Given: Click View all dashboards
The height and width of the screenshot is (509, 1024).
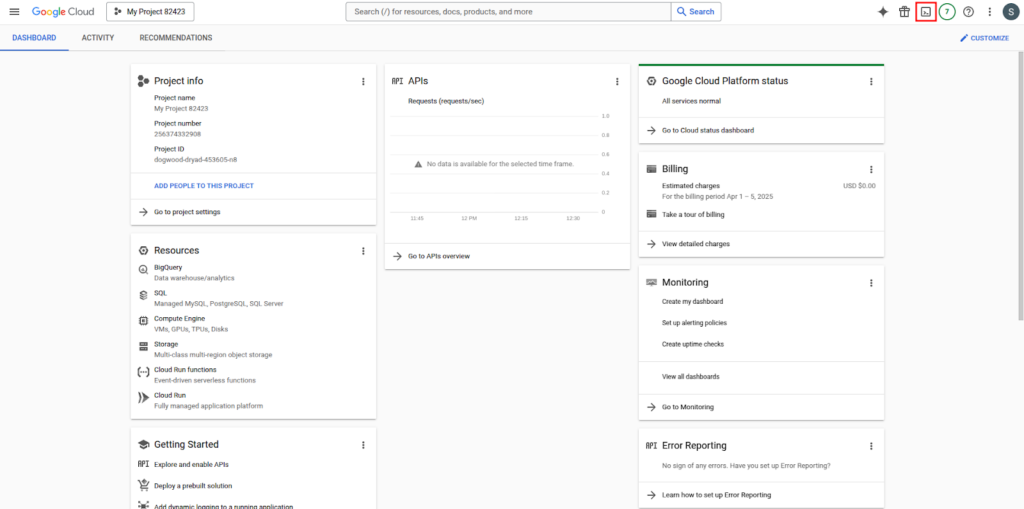Looking at the screenshot, I should [691, 377].
